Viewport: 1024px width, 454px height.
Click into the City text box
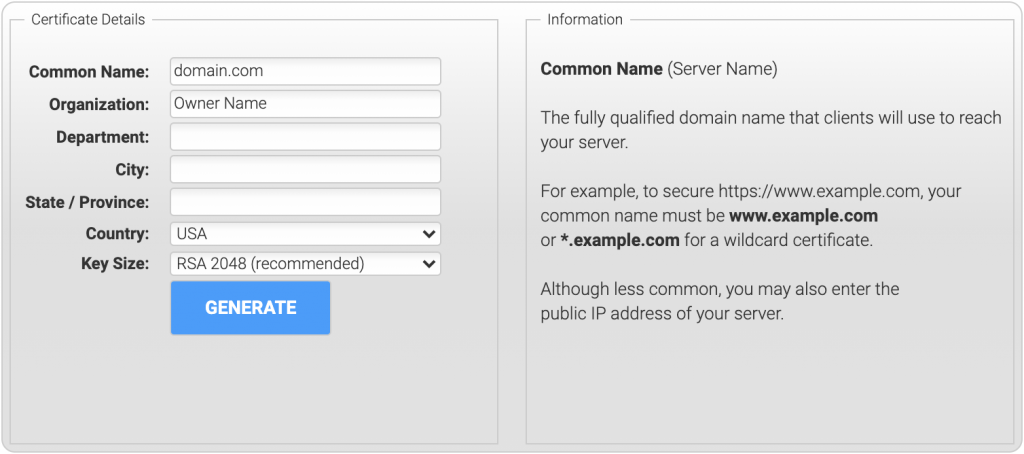305,169
